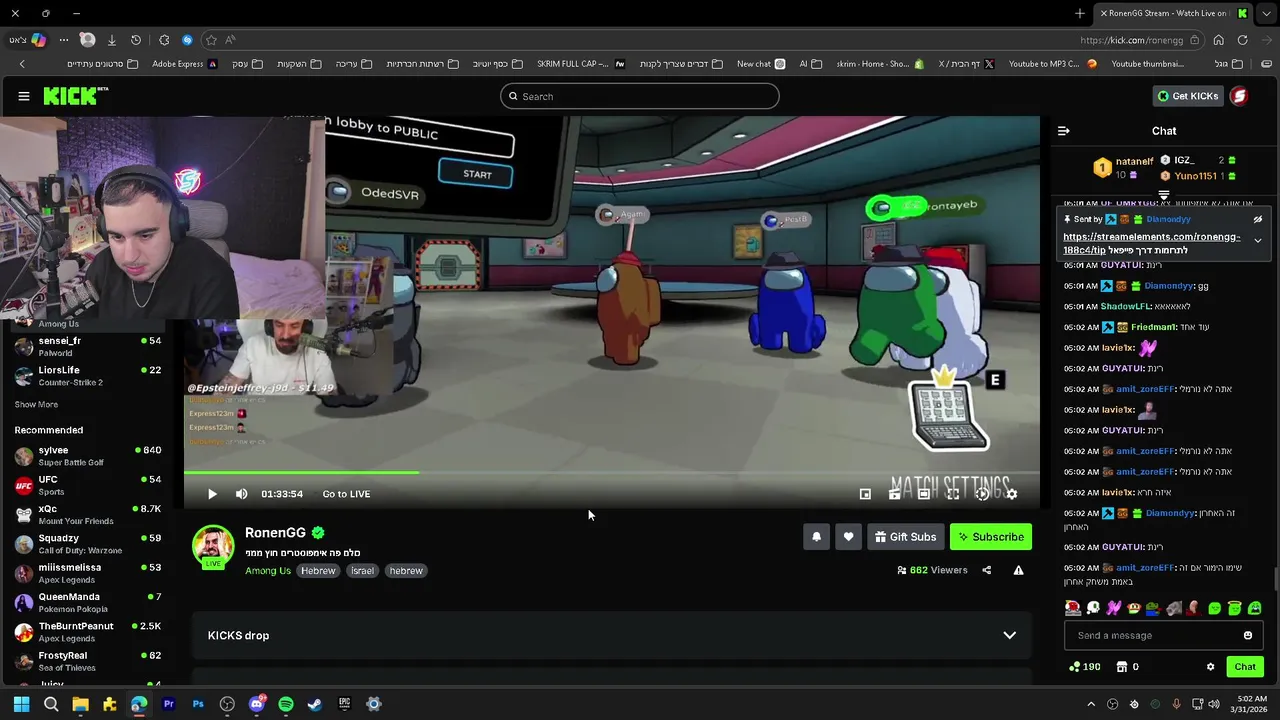Open video player settings gear
The image size is (1280, 720).
pyautogui.click(x=1012, y=494)
